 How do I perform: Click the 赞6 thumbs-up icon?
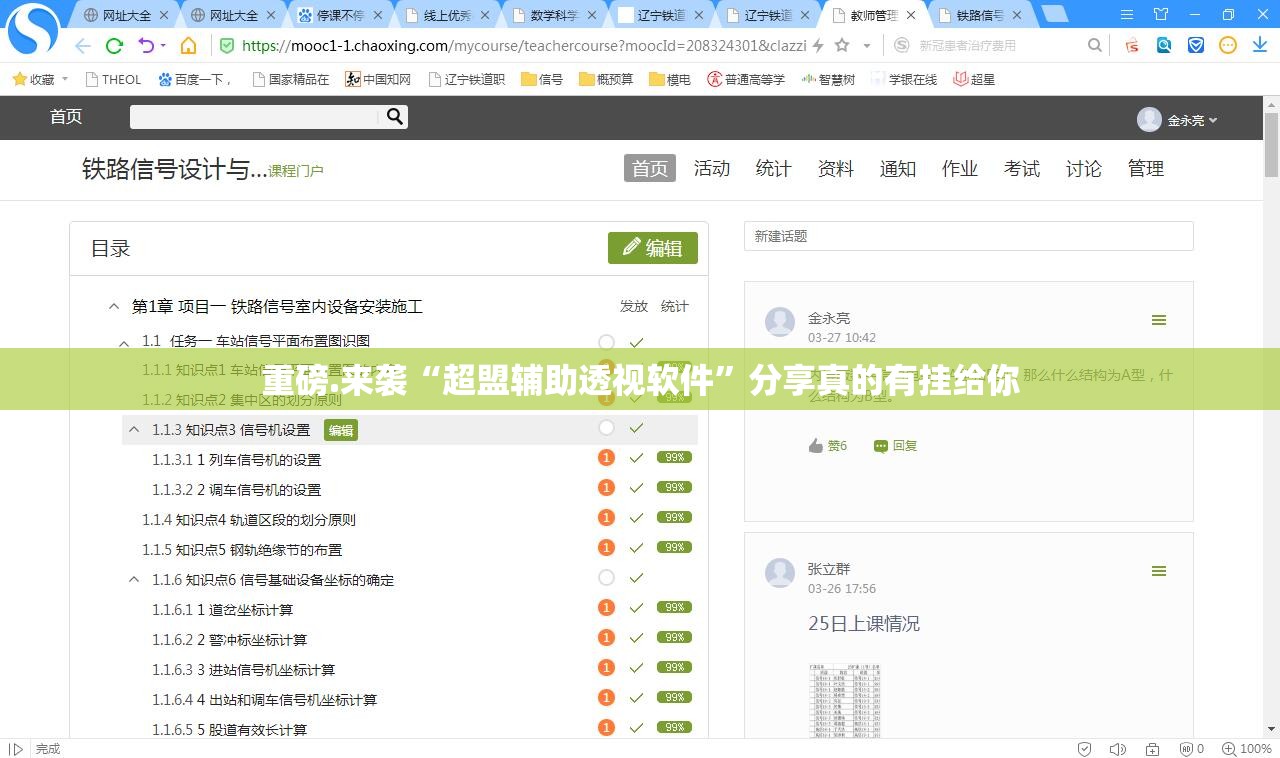(816, 446)
